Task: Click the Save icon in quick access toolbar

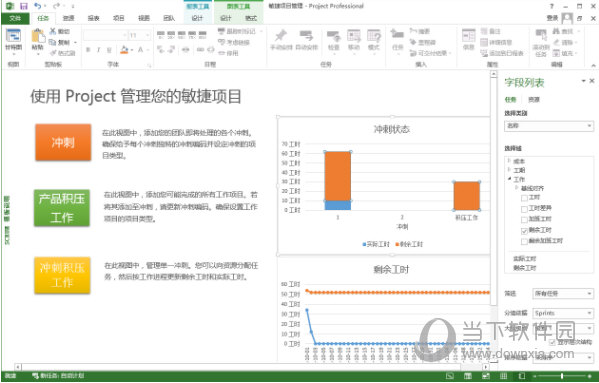Action: [x=24, y=6]
